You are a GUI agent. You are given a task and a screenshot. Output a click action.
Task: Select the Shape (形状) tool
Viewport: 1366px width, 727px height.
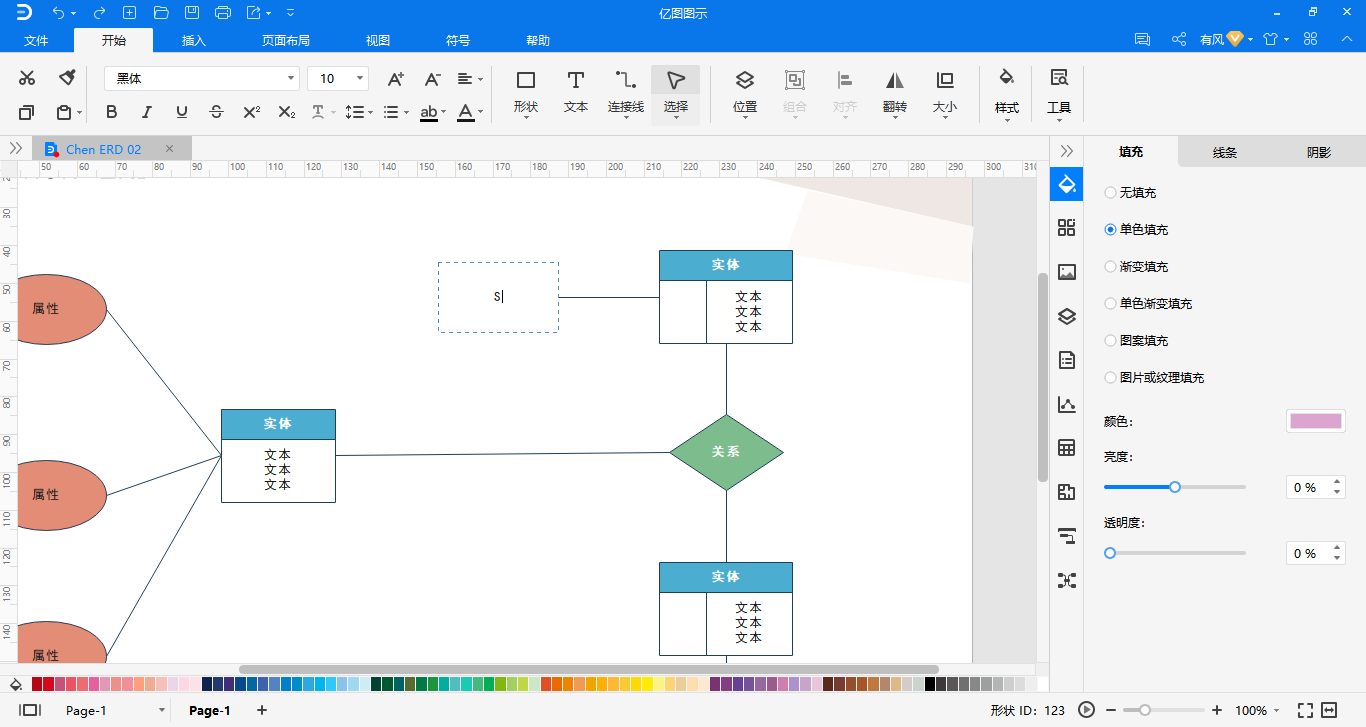pyautogui.click(x=525, y=92)
